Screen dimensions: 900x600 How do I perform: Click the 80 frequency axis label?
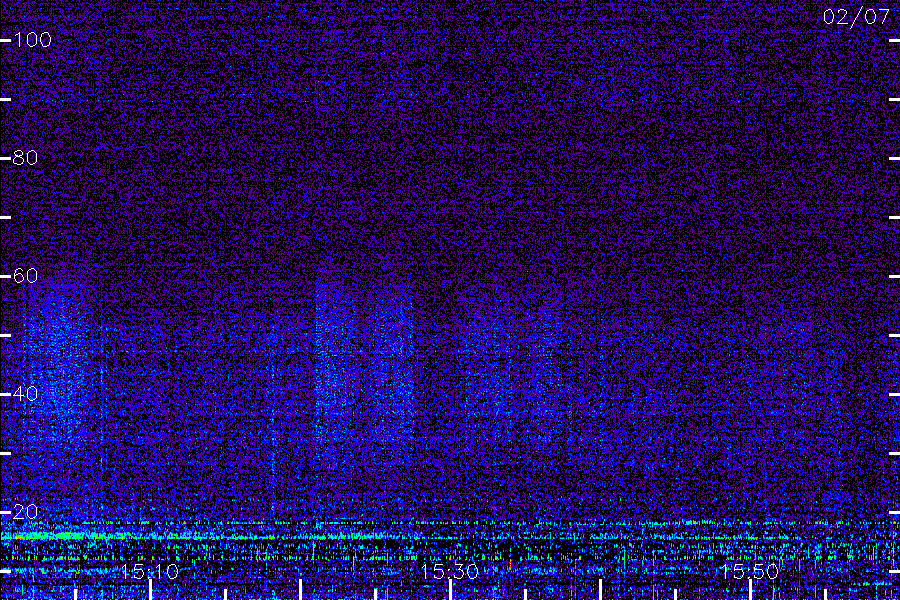click(25, 157)
